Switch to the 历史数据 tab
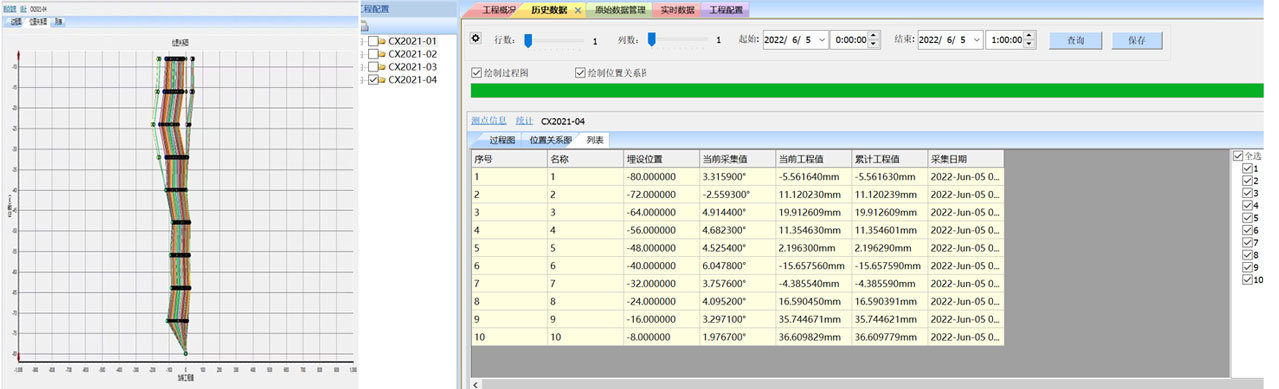1279x389 pixels. click(549, 10)
